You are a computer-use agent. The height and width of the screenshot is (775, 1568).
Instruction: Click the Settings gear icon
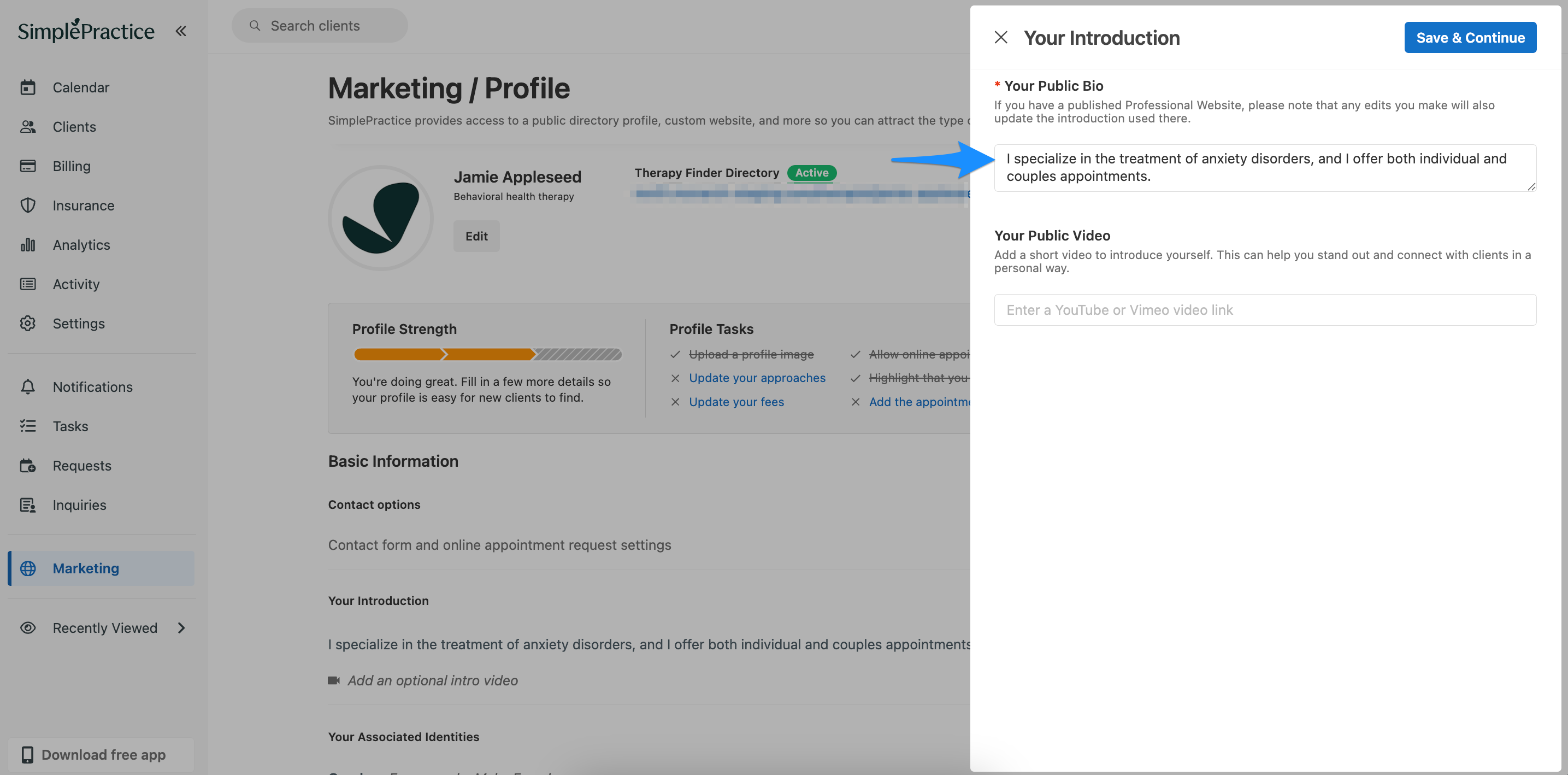tap(28, 323)
